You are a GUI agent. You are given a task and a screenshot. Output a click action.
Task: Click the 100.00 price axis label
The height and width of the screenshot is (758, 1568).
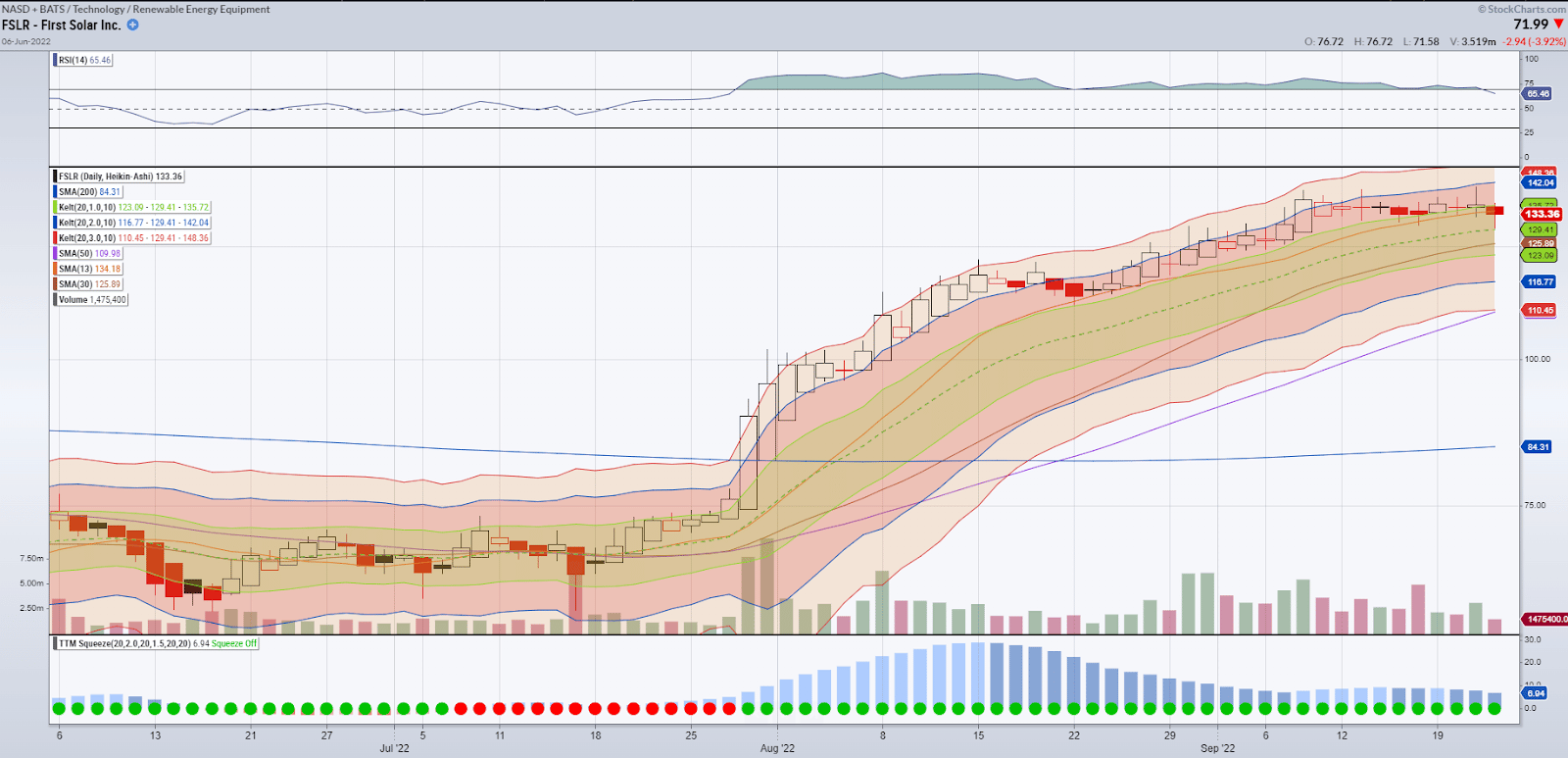pyautogui.click(x=1538, y=359)
